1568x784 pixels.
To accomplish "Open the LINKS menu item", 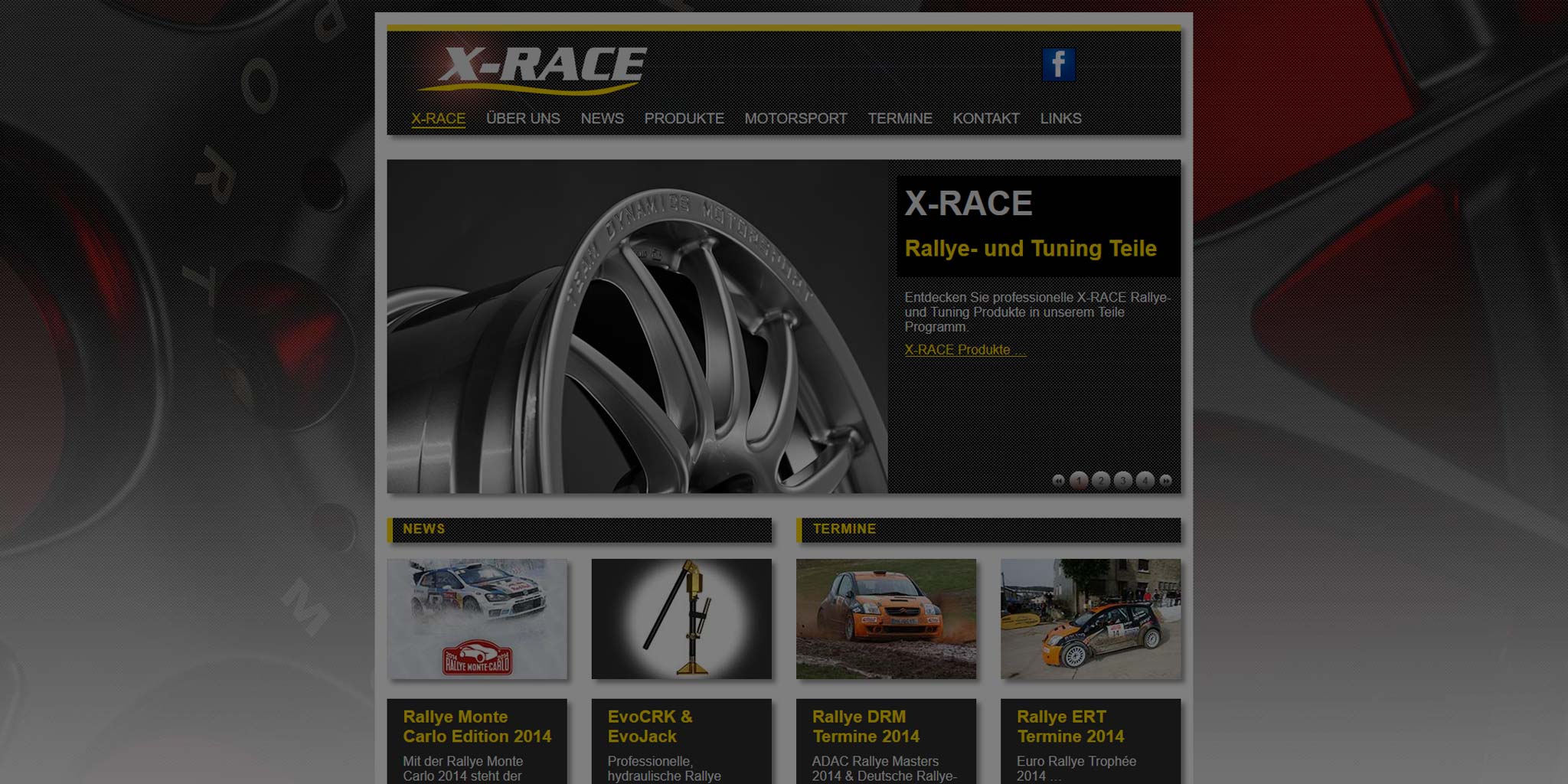I will pos(1060,119).
